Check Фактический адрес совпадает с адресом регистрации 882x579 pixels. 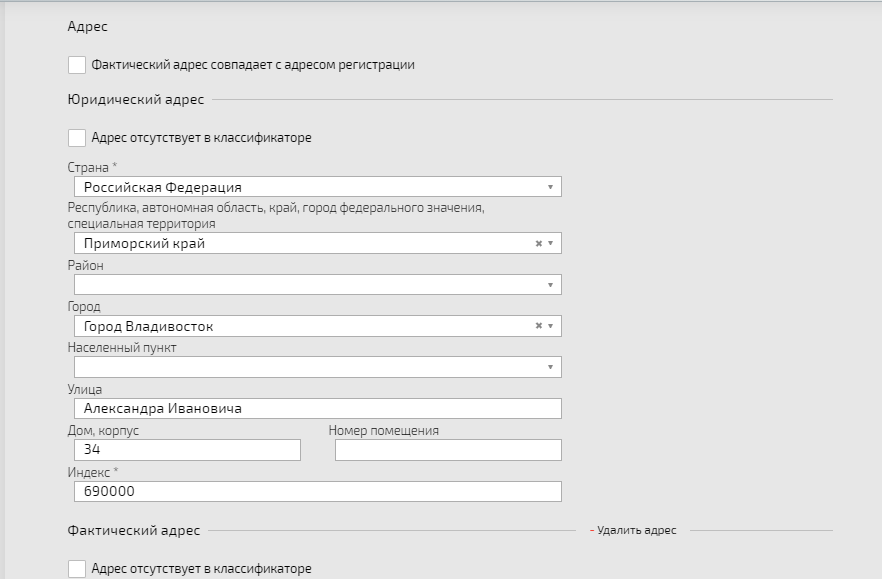76,65
